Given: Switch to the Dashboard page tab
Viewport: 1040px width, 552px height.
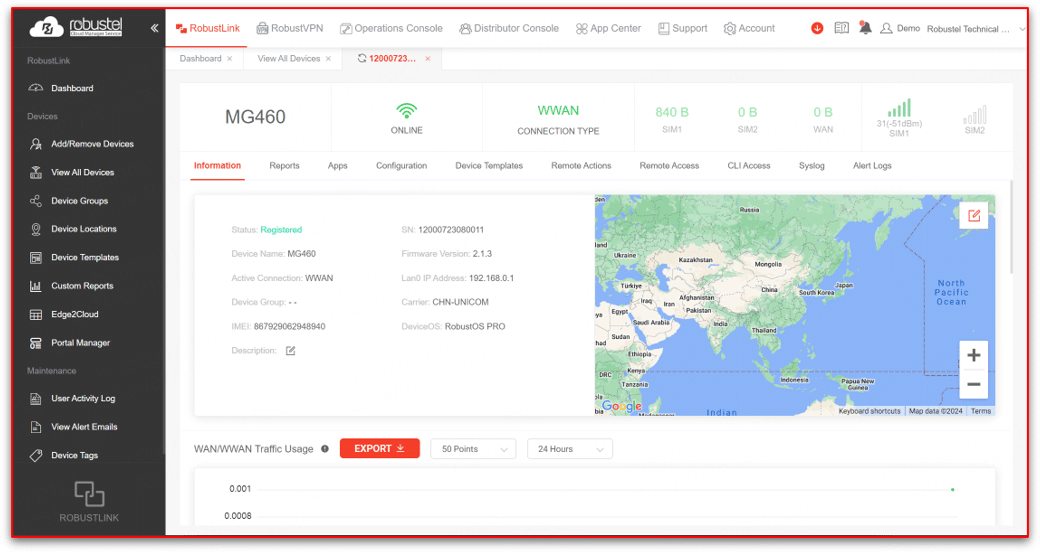Looking at the screenshot, I should pos(200,58).
